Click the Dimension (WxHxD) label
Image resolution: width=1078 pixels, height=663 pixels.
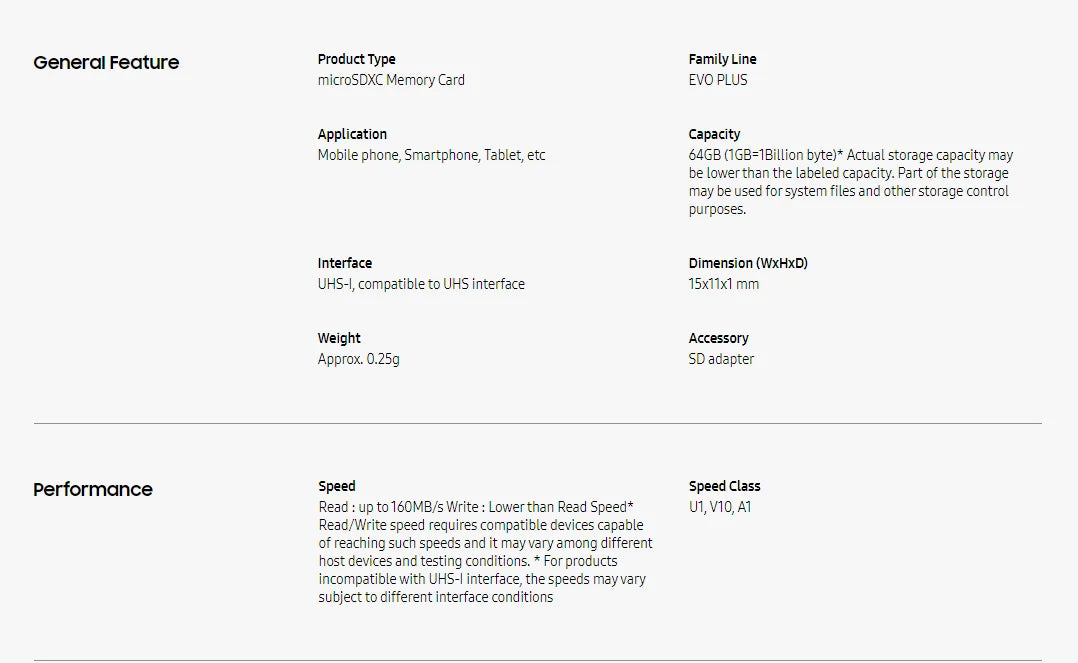(x=748, y=263)
